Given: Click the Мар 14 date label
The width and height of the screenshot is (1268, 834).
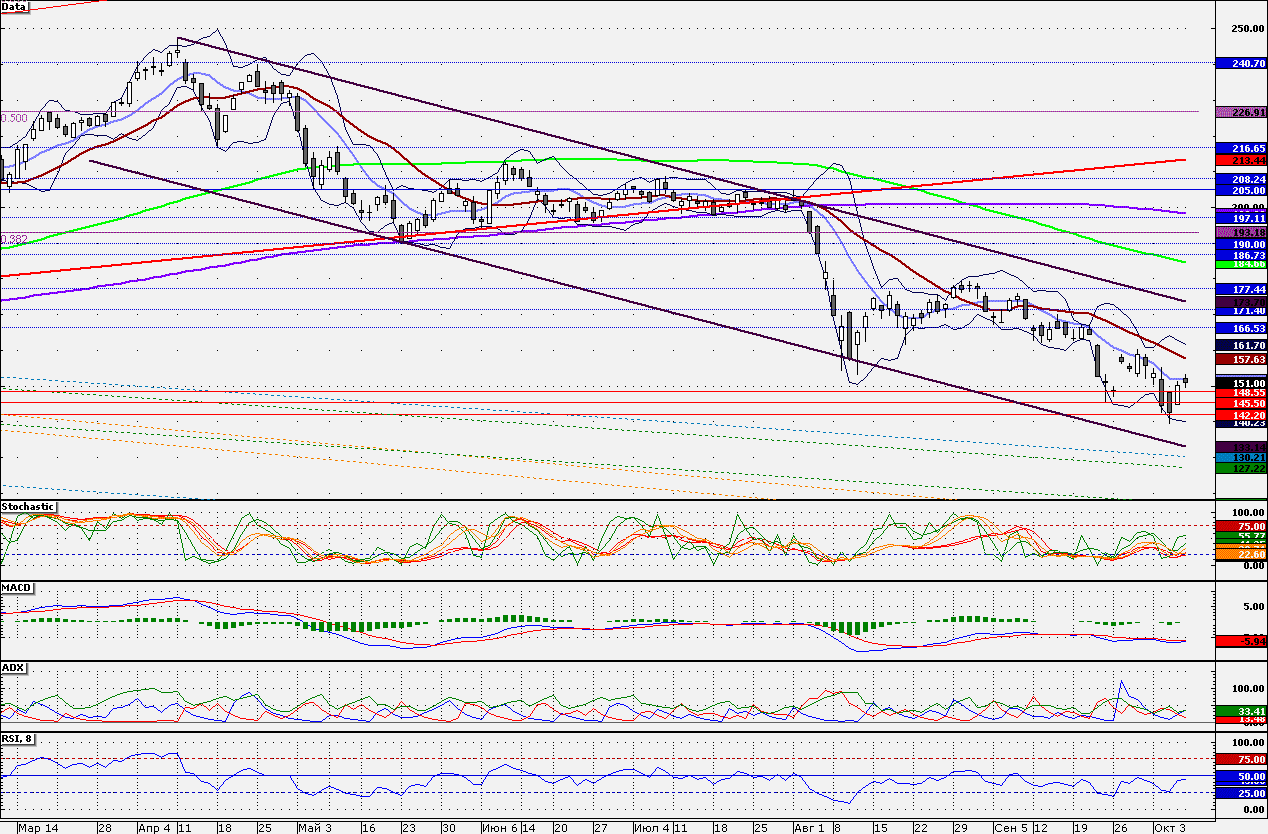Looking at the screenshot, I should pyautogui.click(x=37, y=828).
